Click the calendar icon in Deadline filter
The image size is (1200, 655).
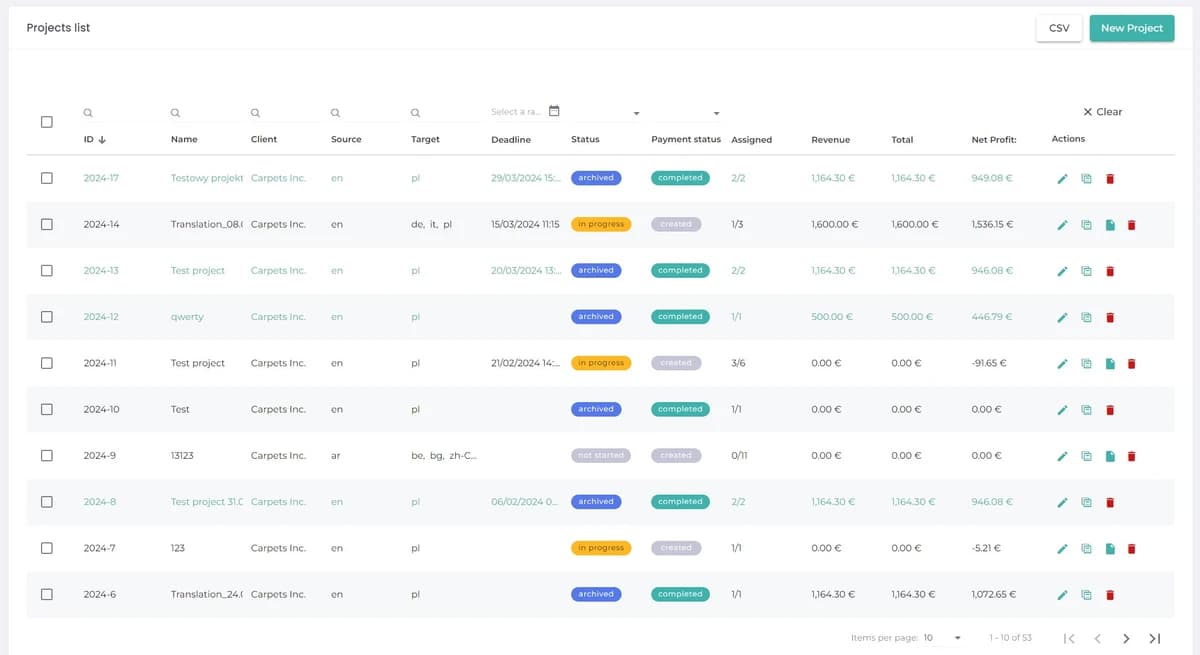click(554, 112)
